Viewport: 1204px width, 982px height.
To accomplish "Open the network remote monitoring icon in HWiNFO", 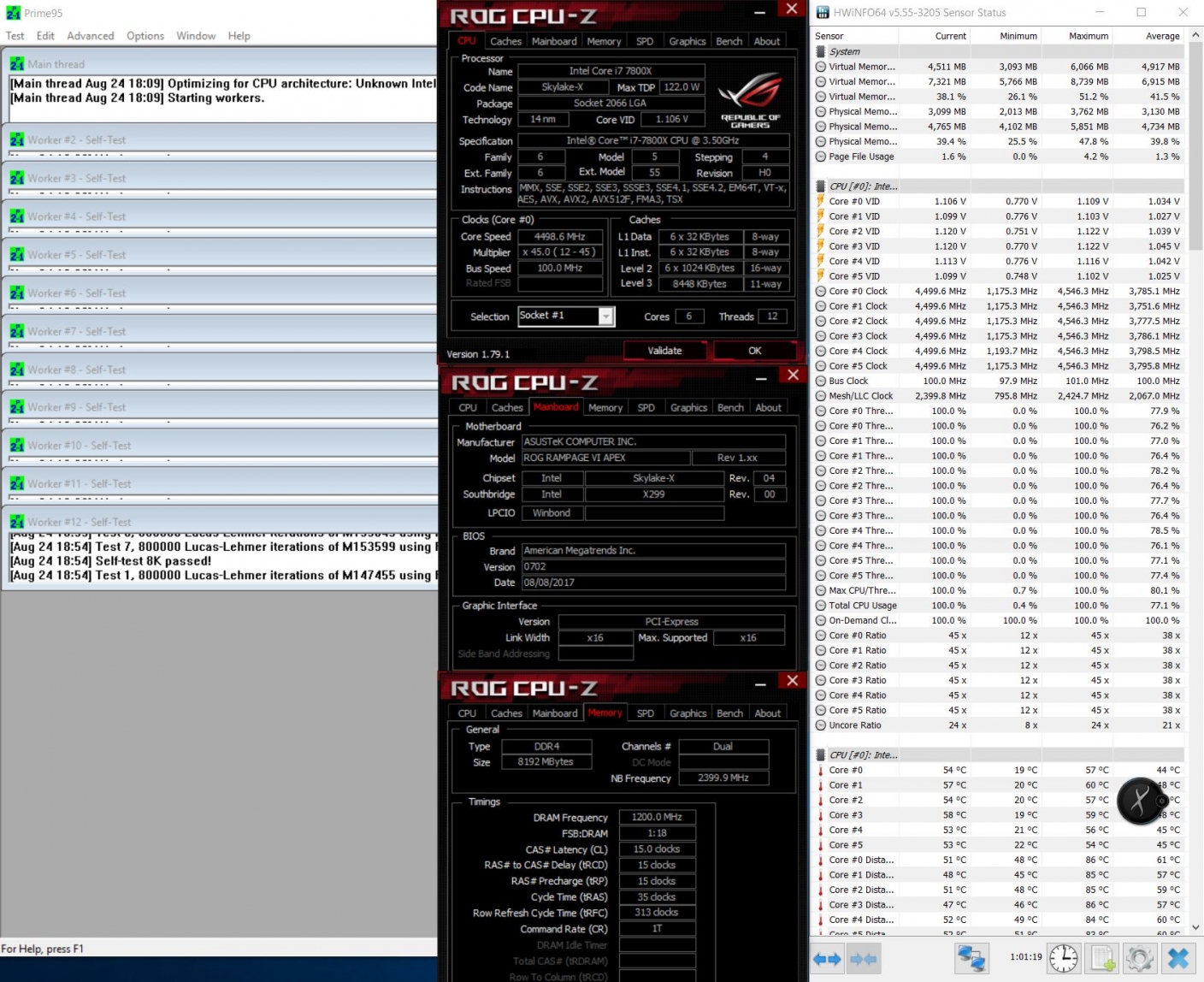I will 971,958.
